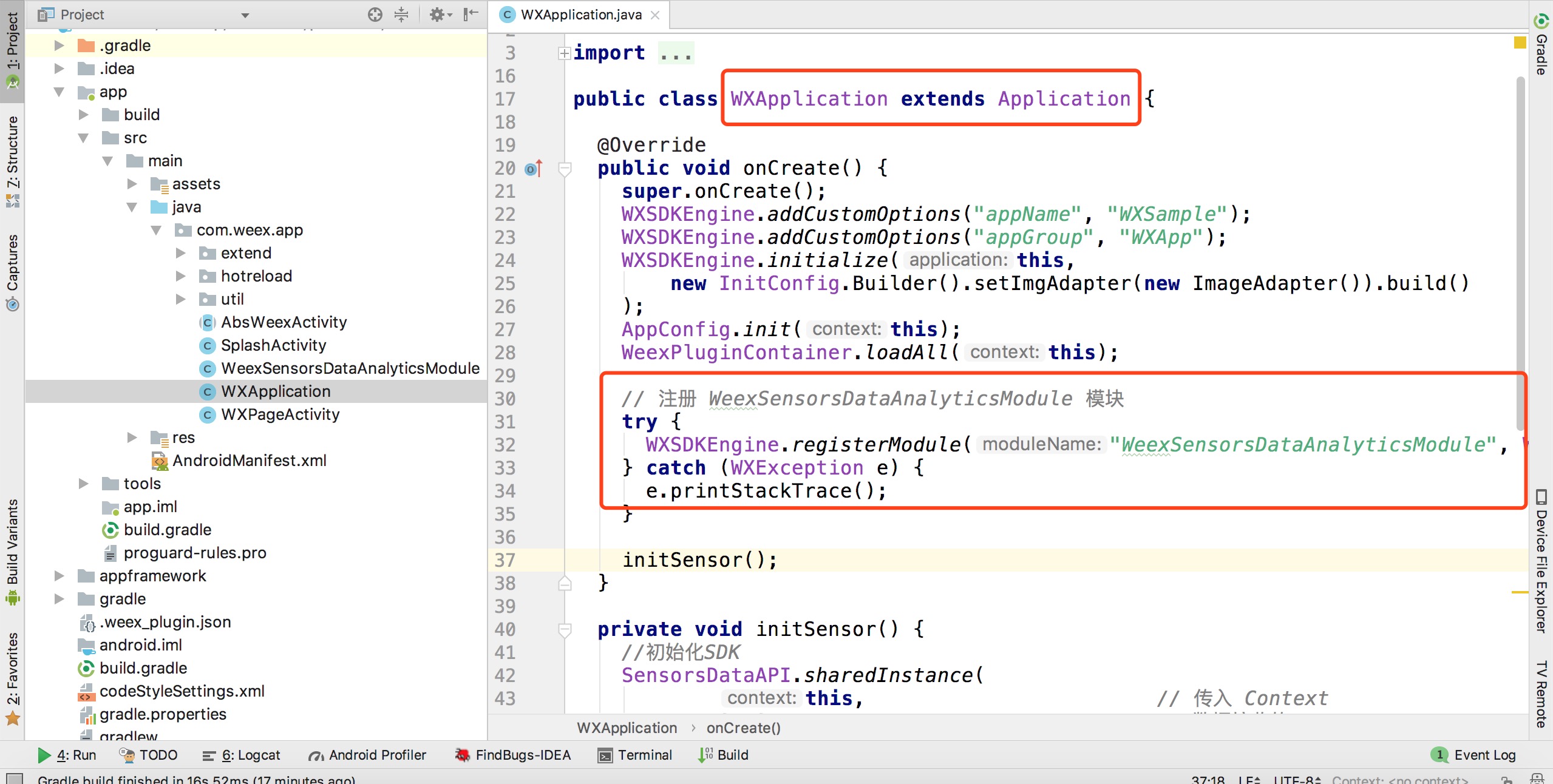1553x784 pixels.
Task: Open the 4: Run tool window
Action: [67, 755]
